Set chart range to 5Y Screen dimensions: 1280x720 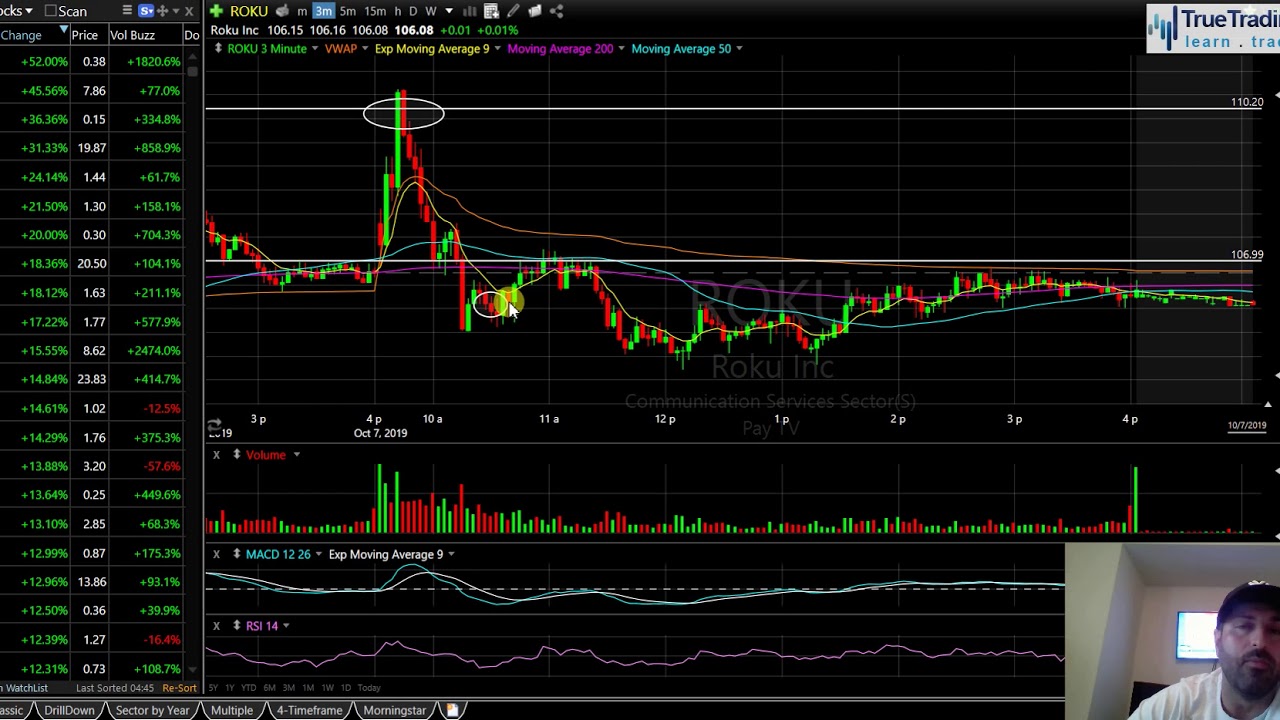pos(213,688)
